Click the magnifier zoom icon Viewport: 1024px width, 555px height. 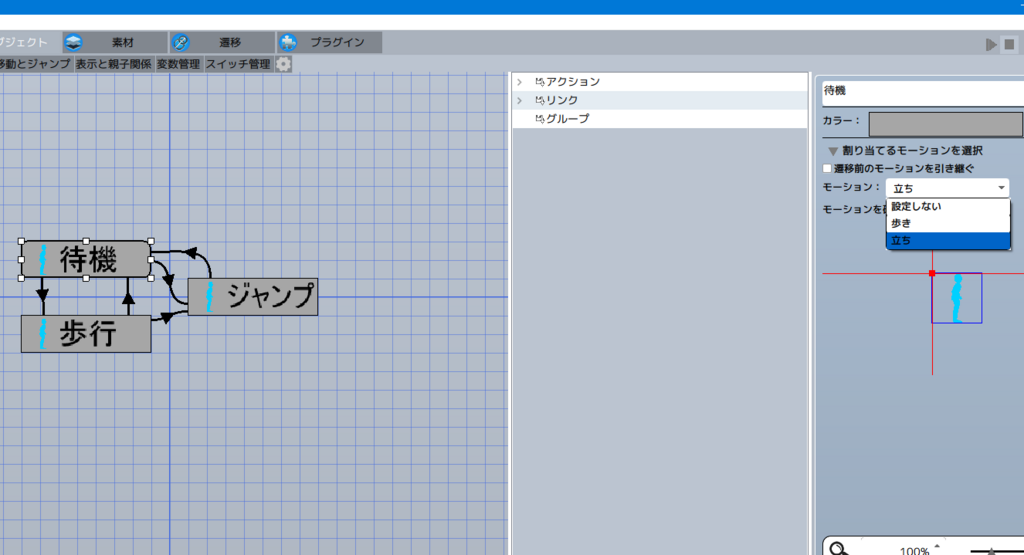[x=839, y=548]
